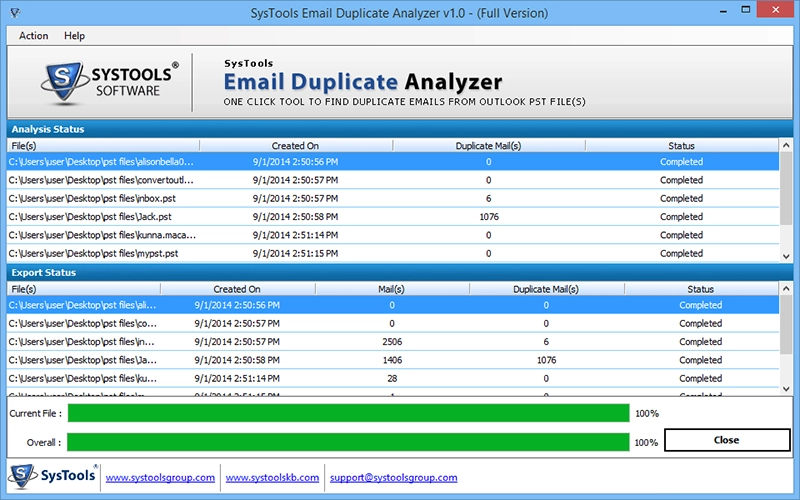
Task: Click the 6 duplicate count for inbox.pst
Action: point(488,198)
